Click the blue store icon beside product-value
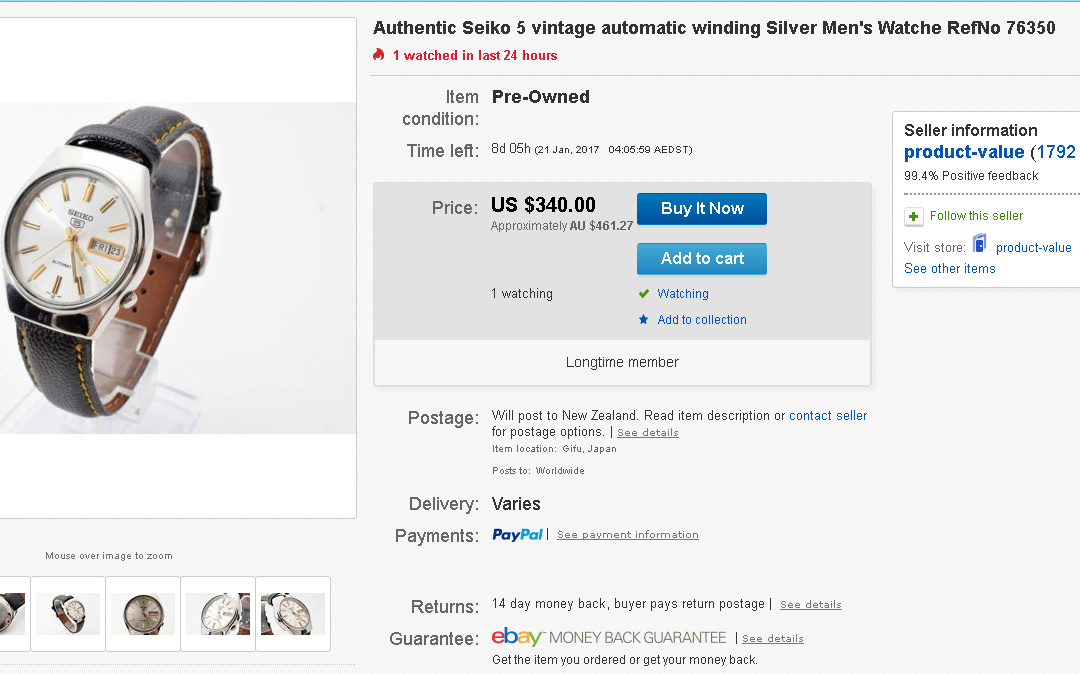The image size is (1080, 674). coord(979,244)
